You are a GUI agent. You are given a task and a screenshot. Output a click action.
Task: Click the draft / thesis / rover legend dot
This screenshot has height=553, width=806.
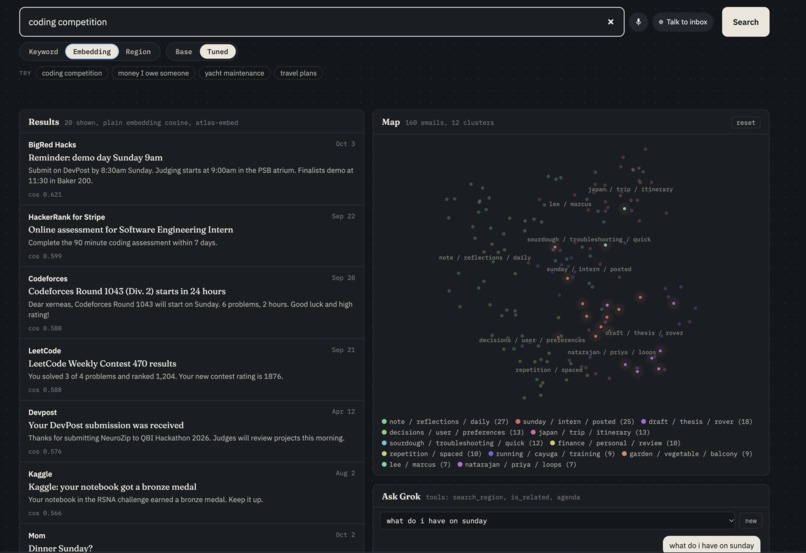643,421
